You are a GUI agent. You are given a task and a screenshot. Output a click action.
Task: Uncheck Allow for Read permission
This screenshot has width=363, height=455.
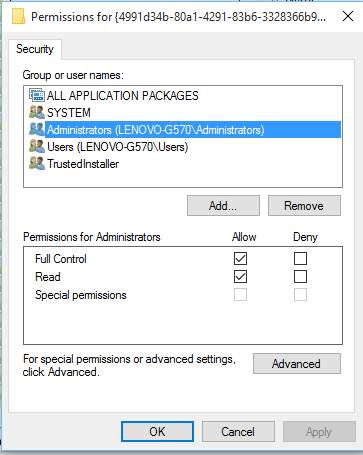(240, 276)
